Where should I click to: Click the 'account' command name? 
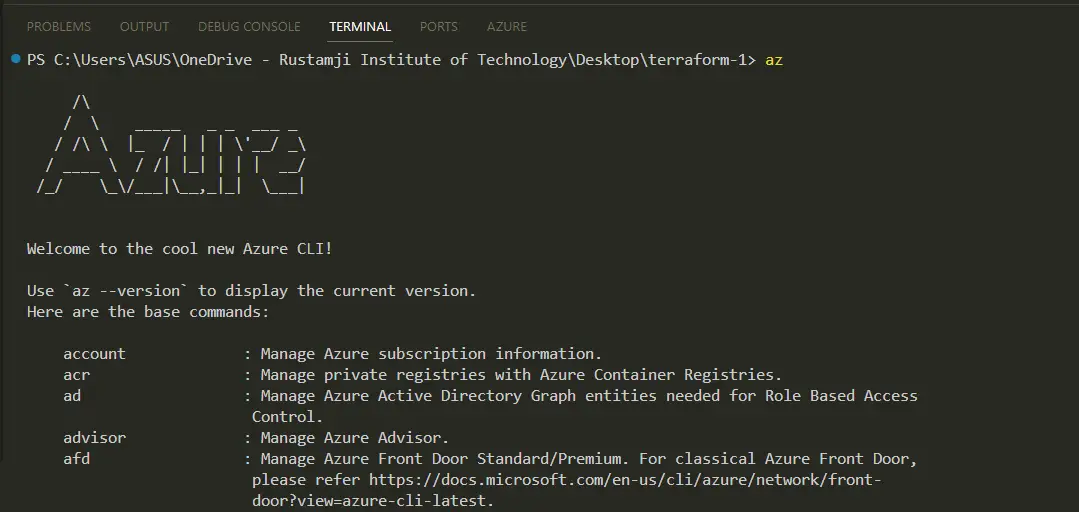pos(94,354)
